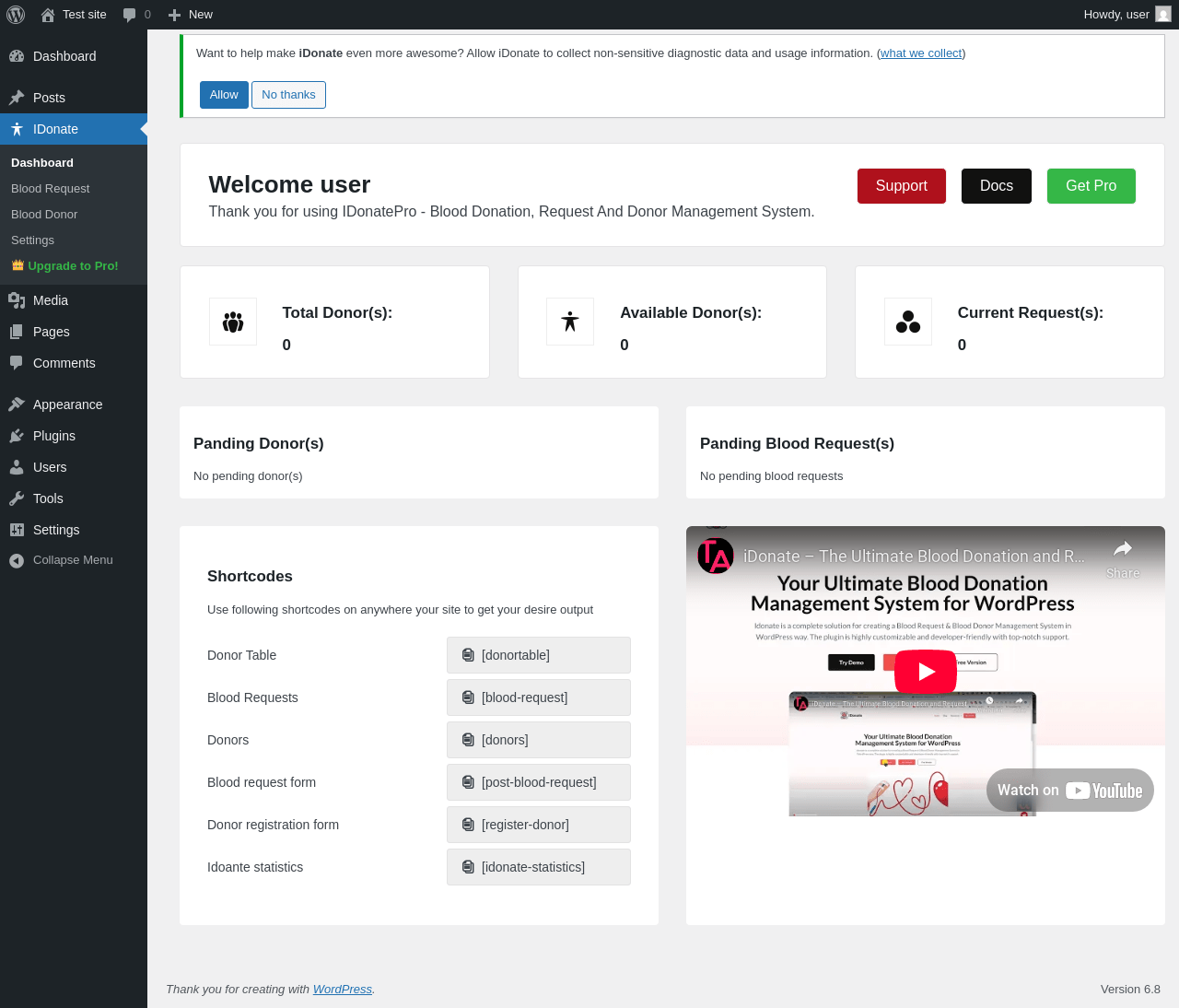Open the Plugins menu label
The width and height of the screenshot is (1179, 1008).
tap(54, 436)
